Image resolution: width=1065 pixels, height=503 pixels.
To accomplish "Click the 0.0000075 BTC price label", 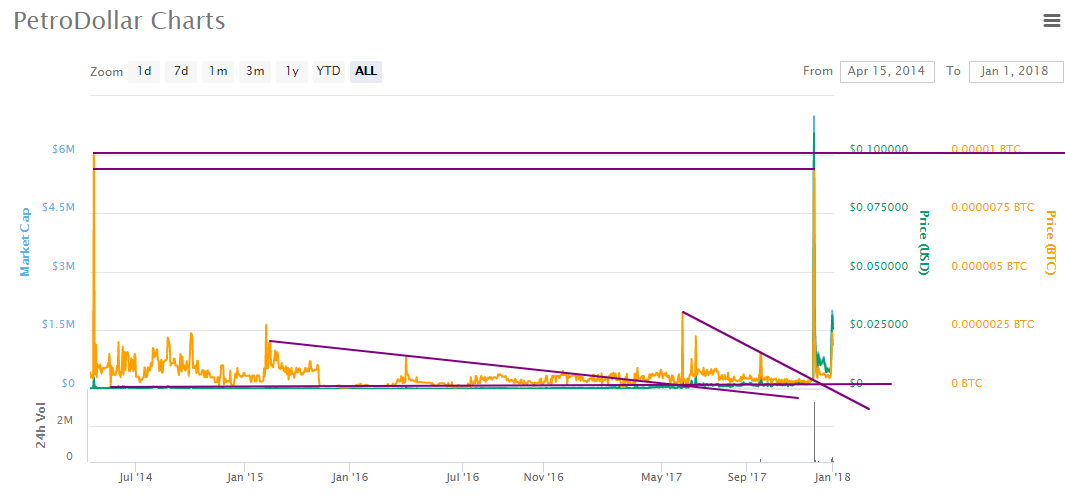I will [x=992, y=208].
